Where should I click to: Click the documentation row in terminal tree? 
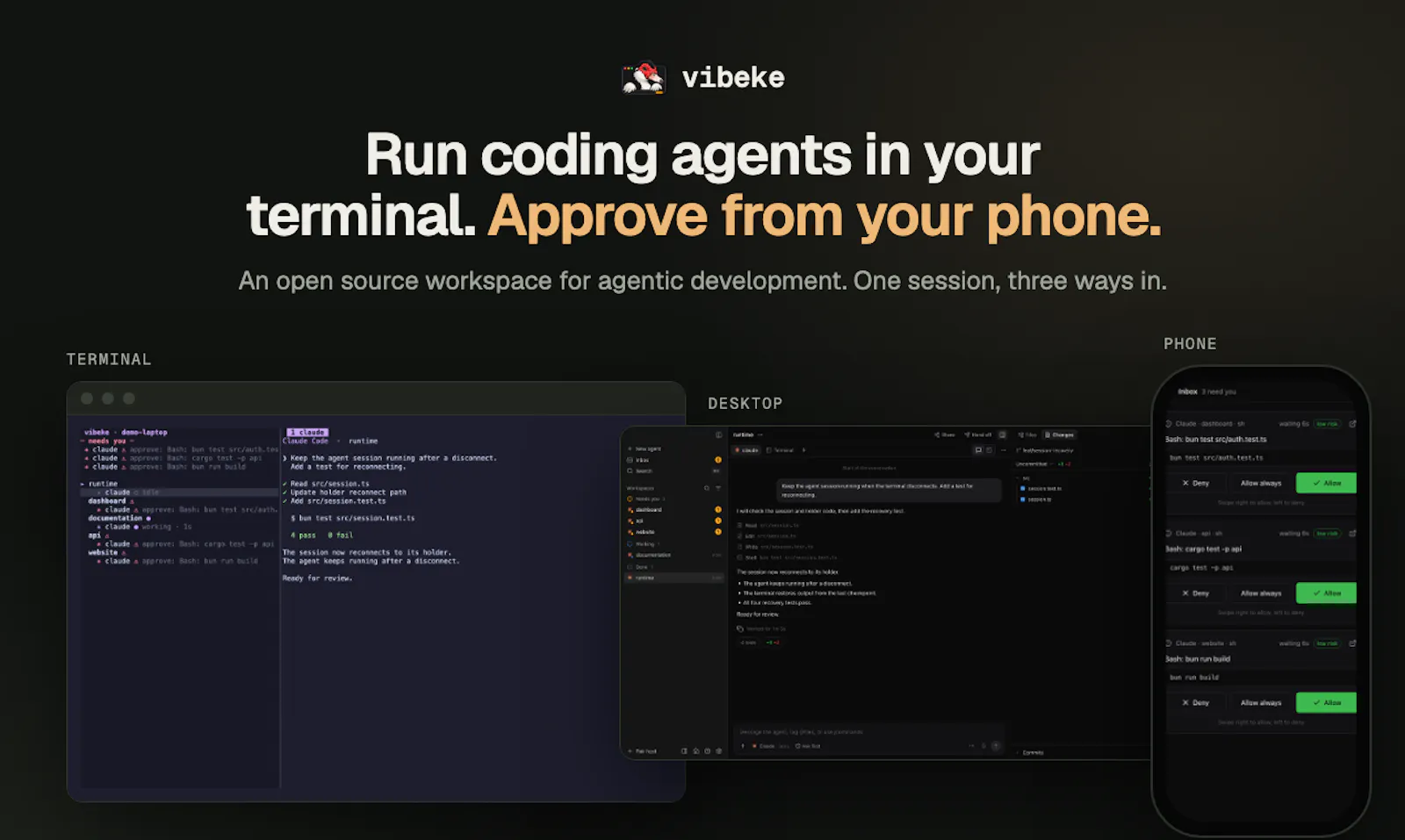click(119, 518)
